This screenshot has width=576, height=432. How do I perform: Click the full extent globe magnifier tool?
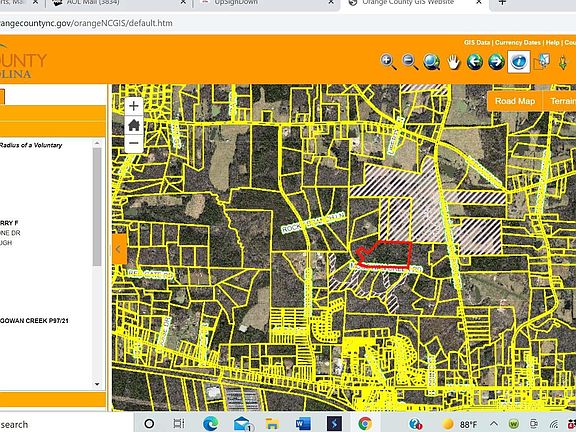(431, 61)
